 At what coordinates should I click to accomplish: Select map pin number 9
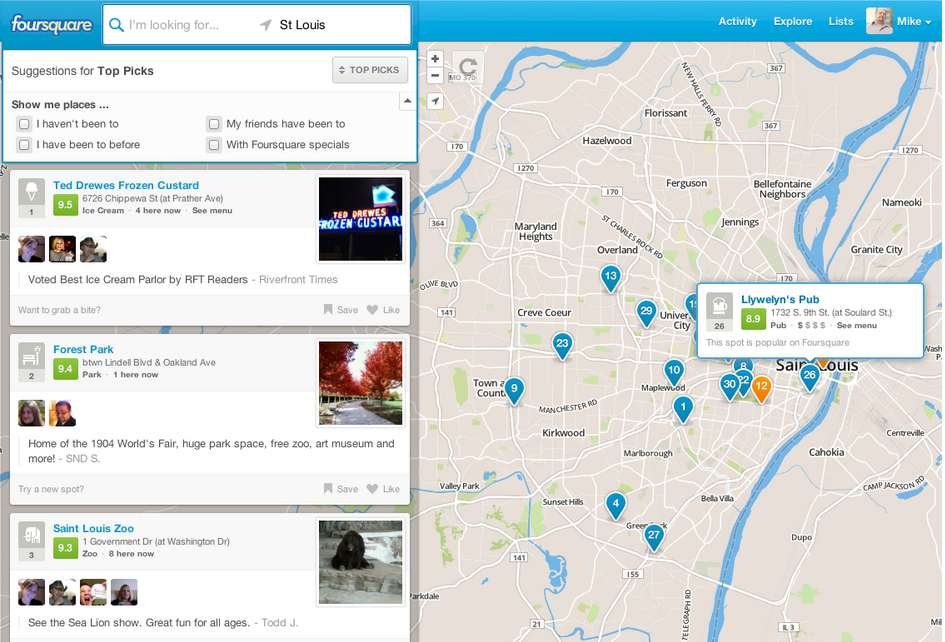pos(514,389)
